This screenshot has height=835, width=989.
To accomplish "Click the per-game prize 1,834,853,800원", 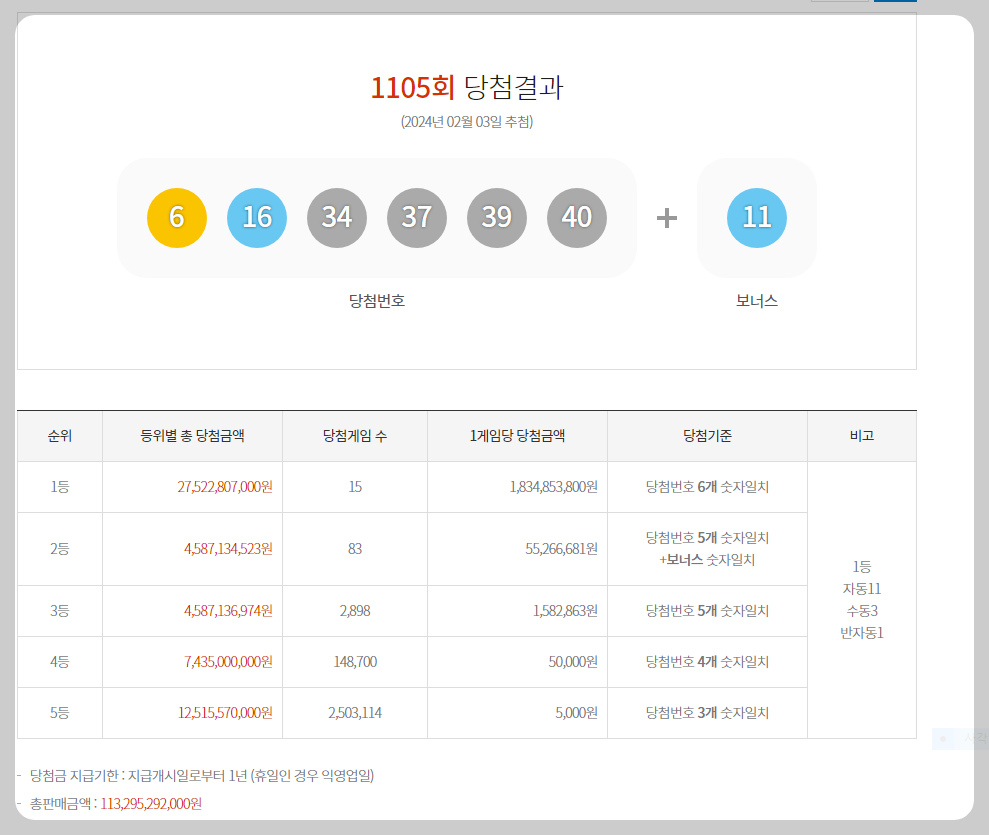I will 554,487.
